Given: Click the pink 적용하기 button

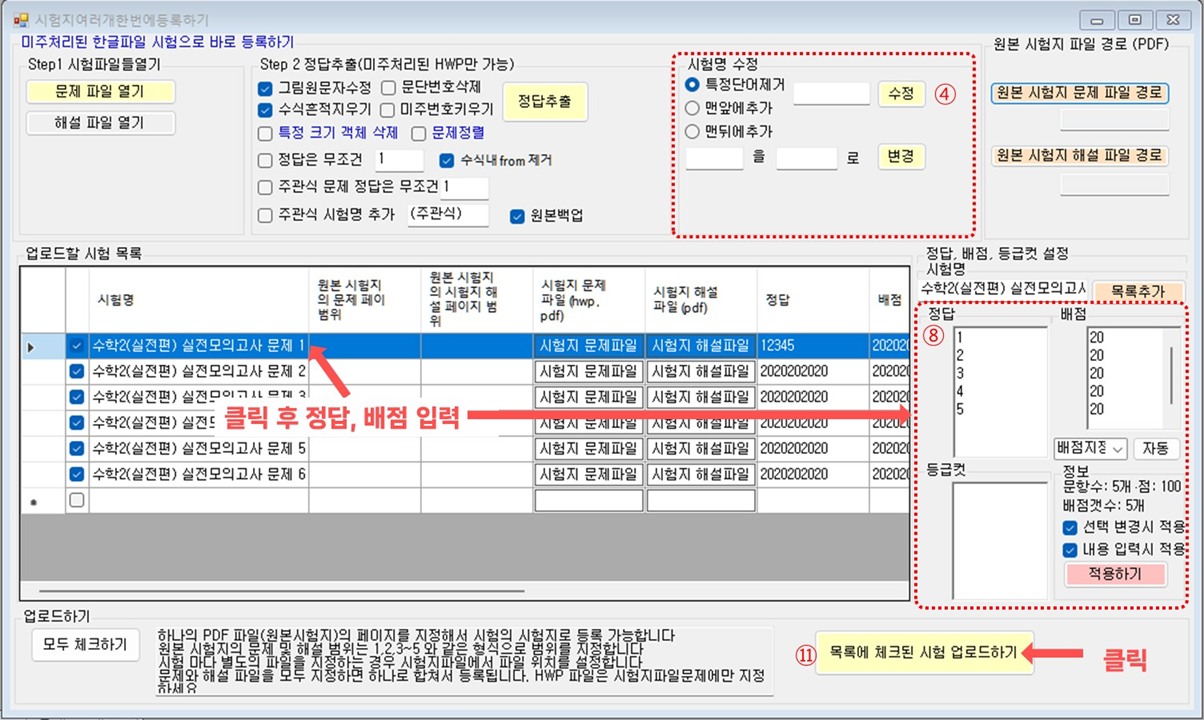Looking at the screenshot, I should [x=1115, y=574].
